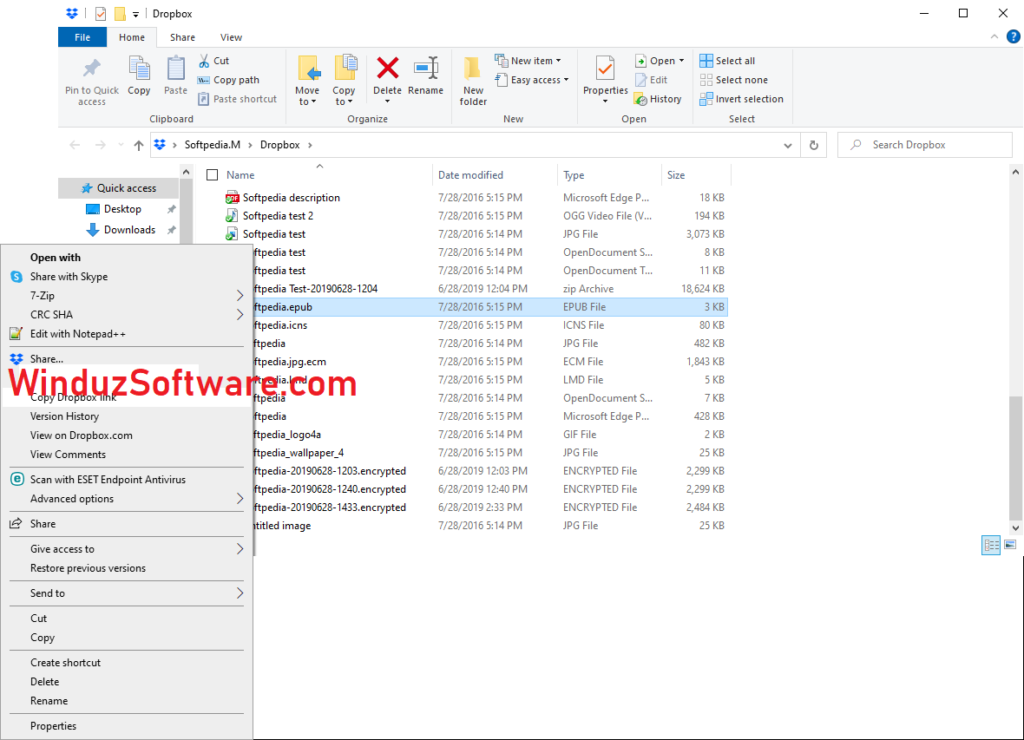
Task: Click the ESET icon in context menu
Action: tap(17, 479)
